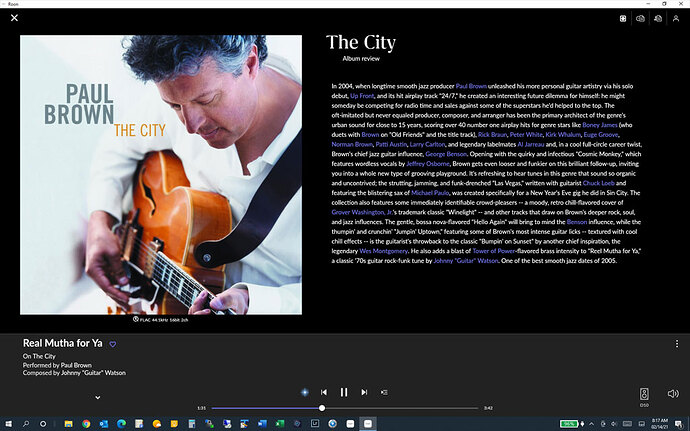Toggle the heart favorite next to Real Mutha for Ya
This screenshot has height=431, width=690.
(113, 344)
